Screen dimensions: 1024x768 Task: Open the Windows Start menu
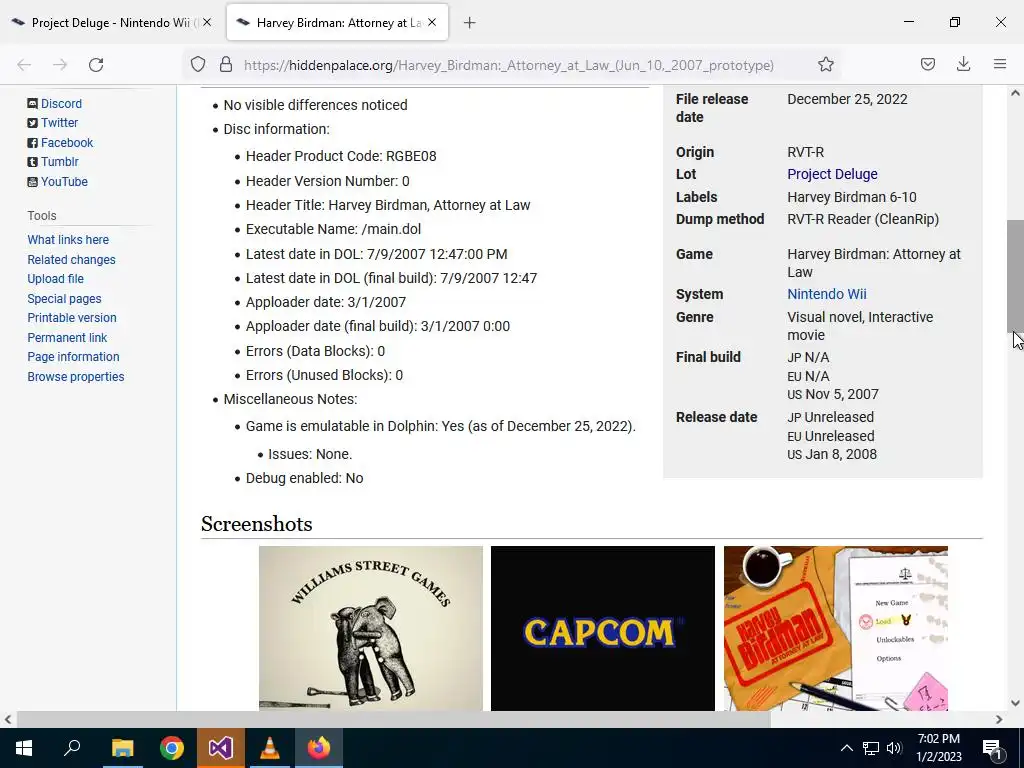[24, 748]
